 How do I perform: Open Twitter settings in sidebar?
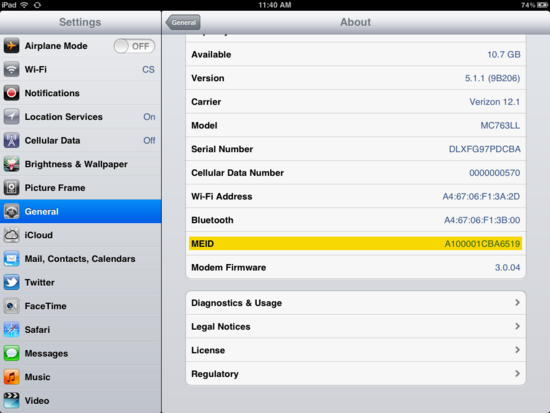81,282
